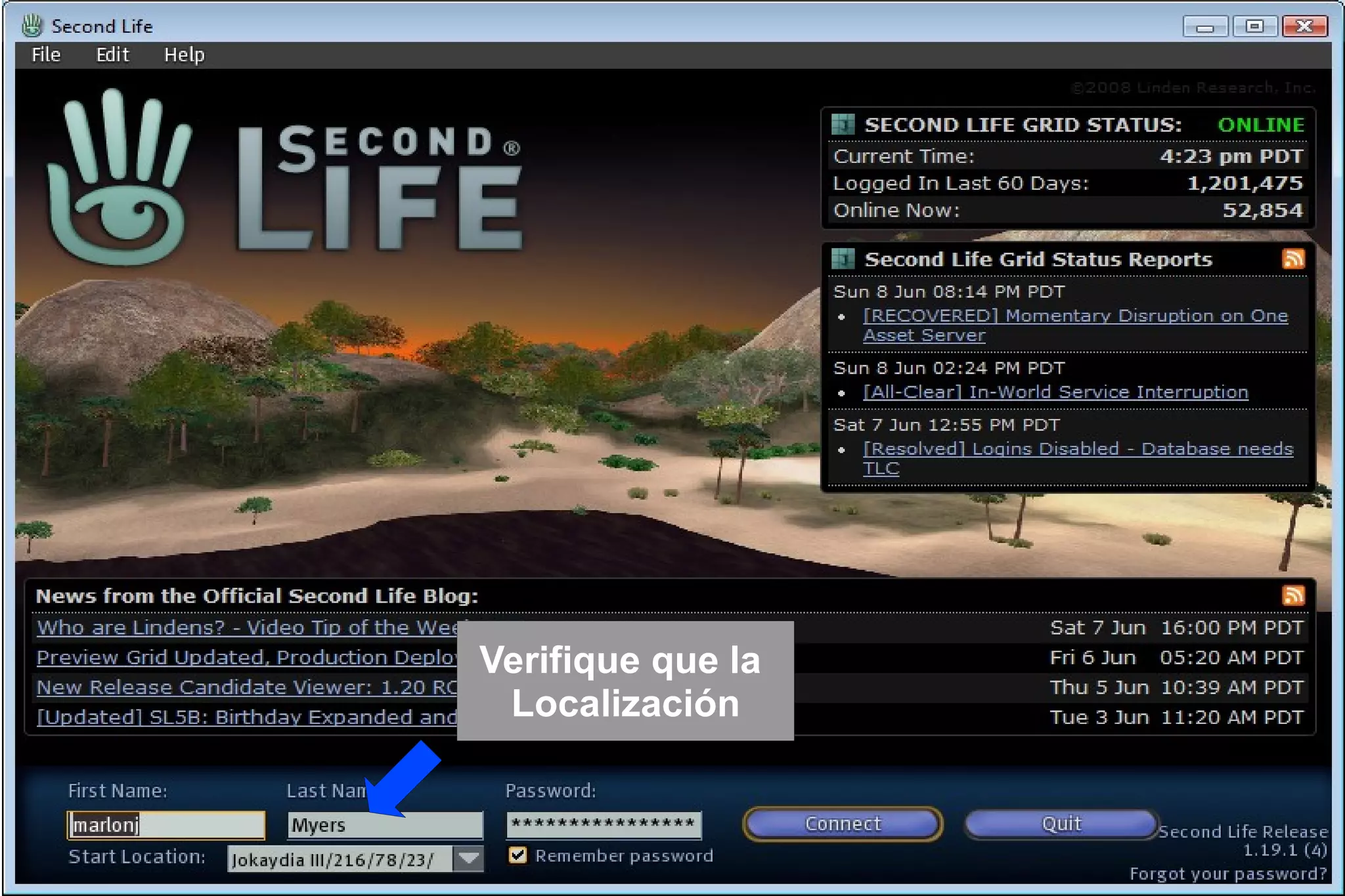Click the Password input field
This screenshot has width=1345, height=896.
click(x=604, y=825)
